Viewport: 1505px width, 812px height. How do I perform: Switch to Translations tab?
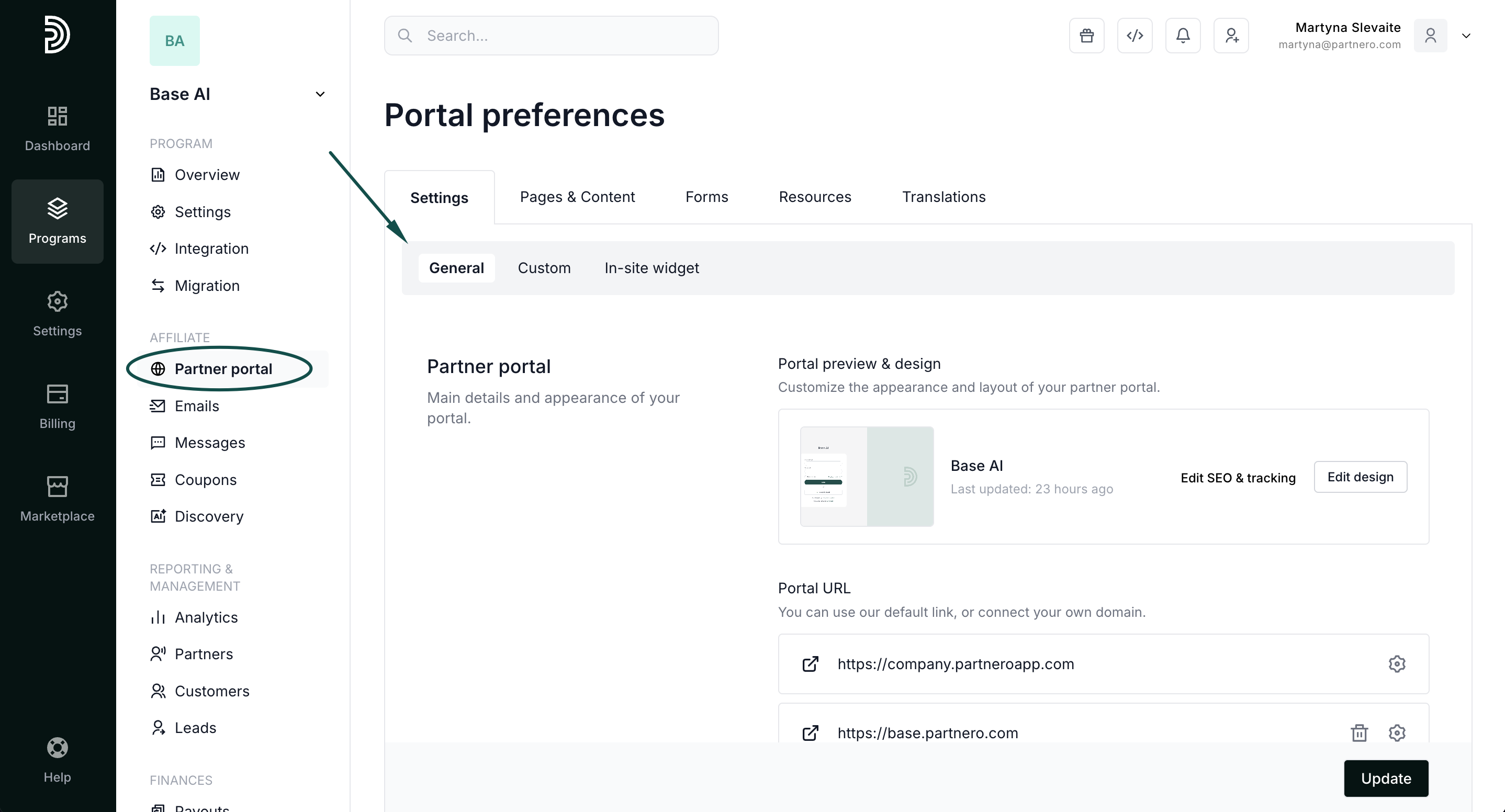(943, 197)
